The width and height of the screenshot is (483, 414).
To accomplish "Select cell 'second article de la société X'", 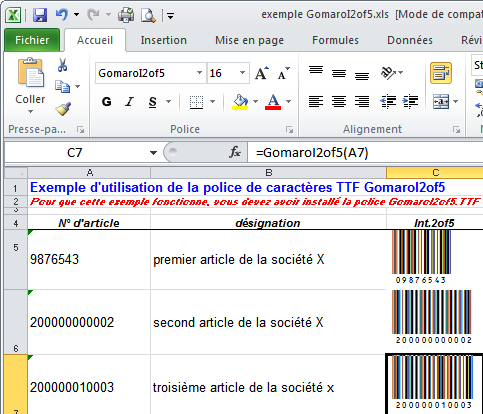I will click(269, 322).
